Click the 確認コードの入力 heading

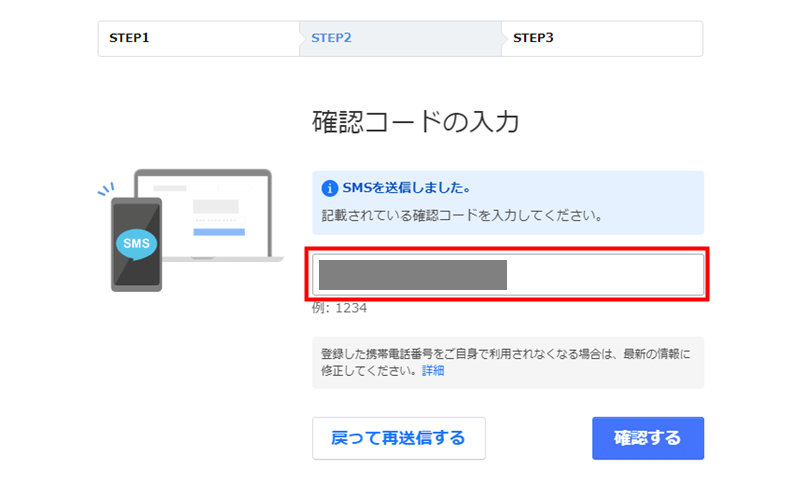click(416, 121)
